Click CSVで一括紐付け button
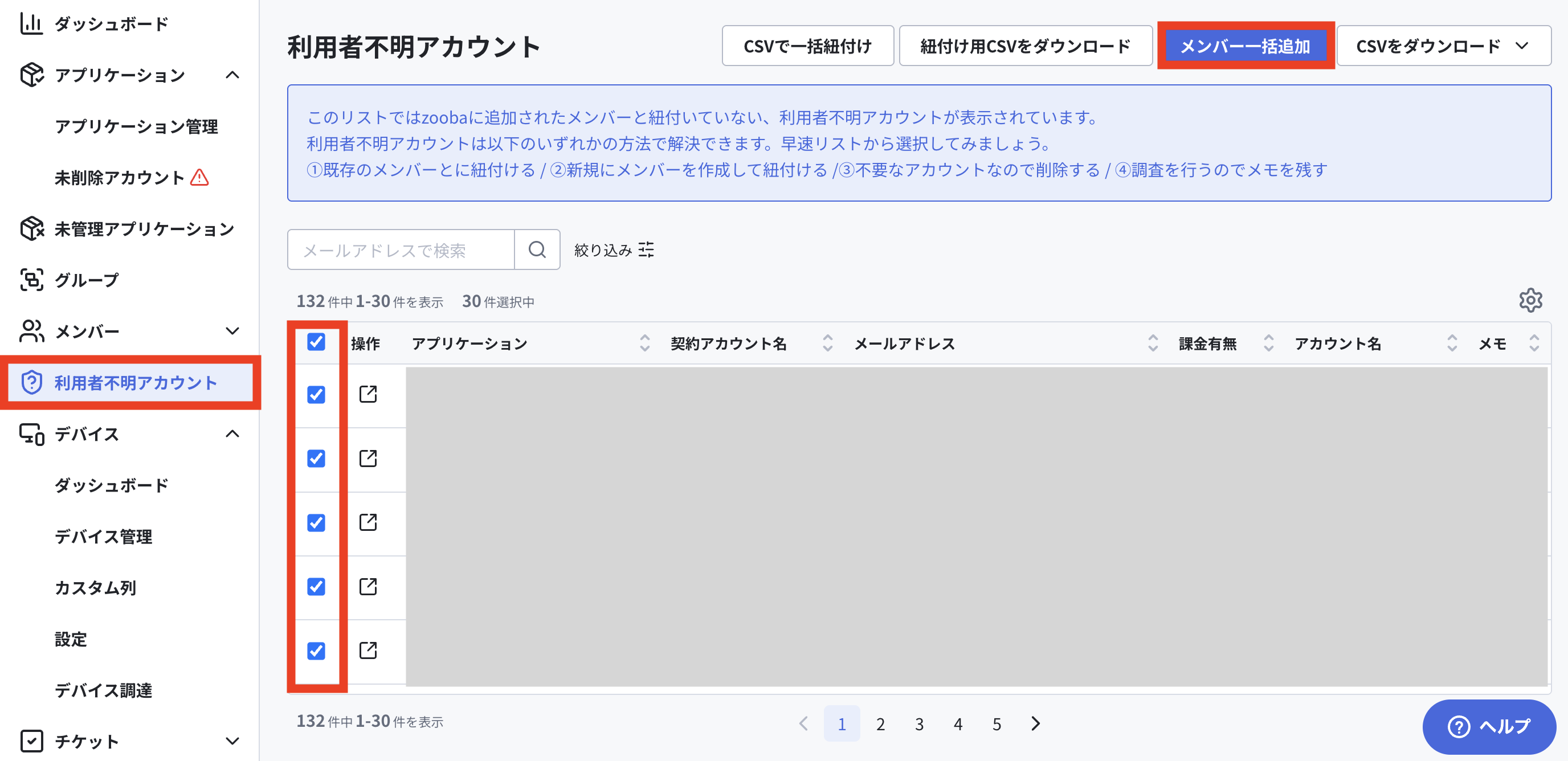This screenshot has width=1568, height=761. (x=808, y=46)
